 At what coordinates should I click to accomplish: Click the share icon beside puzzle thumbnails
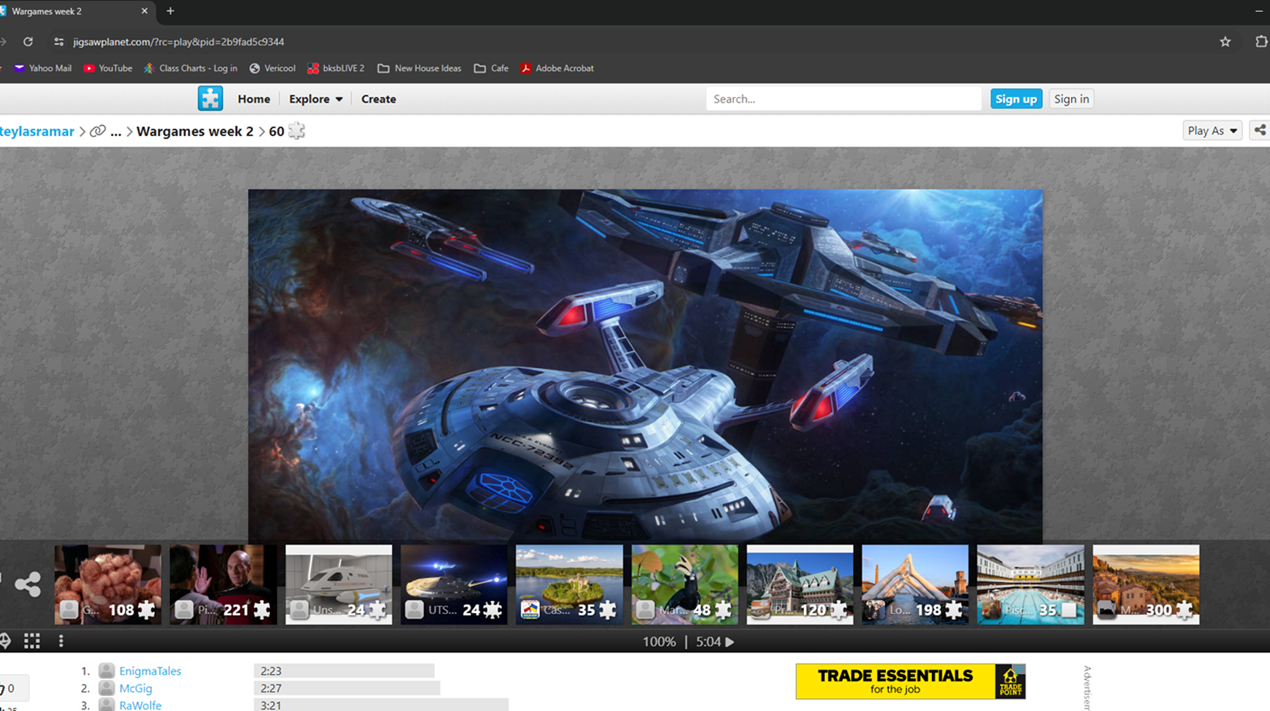point(27,584)
